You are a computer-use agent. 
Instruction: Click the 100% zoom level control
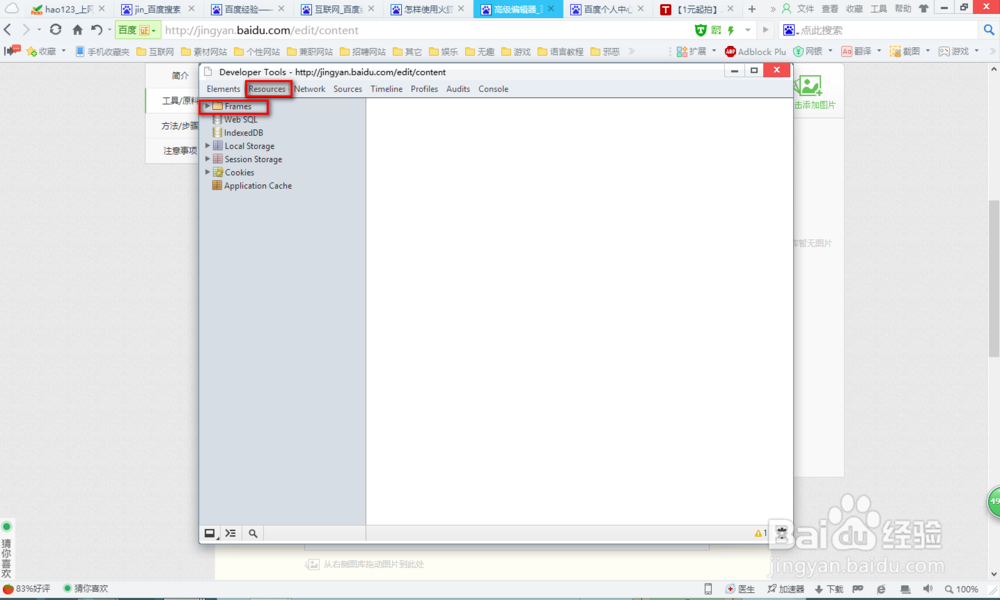[x=962, y=589]
